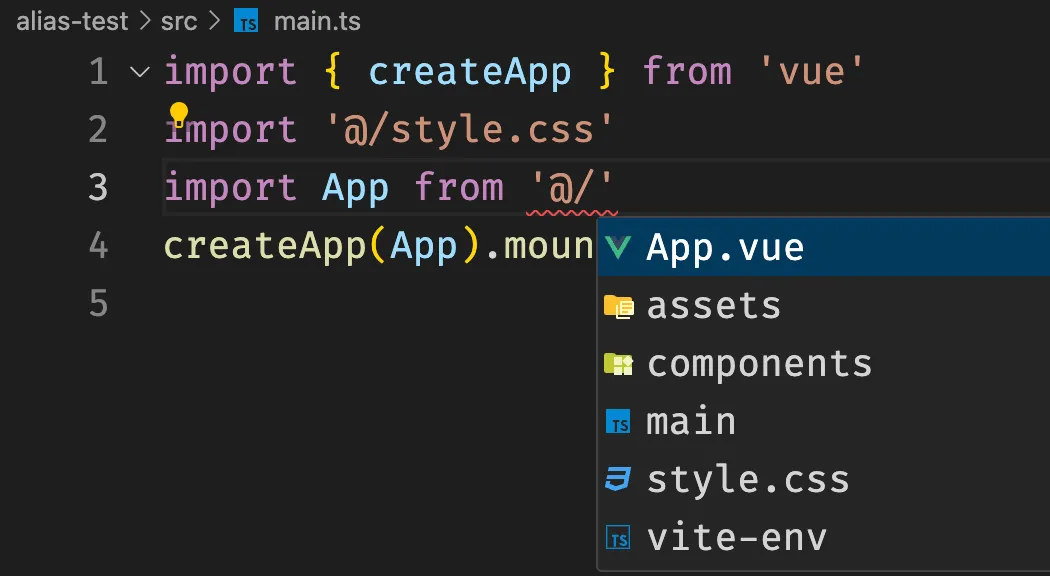
Task: Place the cursor on createApp in line 1
Action: (470, 72)
